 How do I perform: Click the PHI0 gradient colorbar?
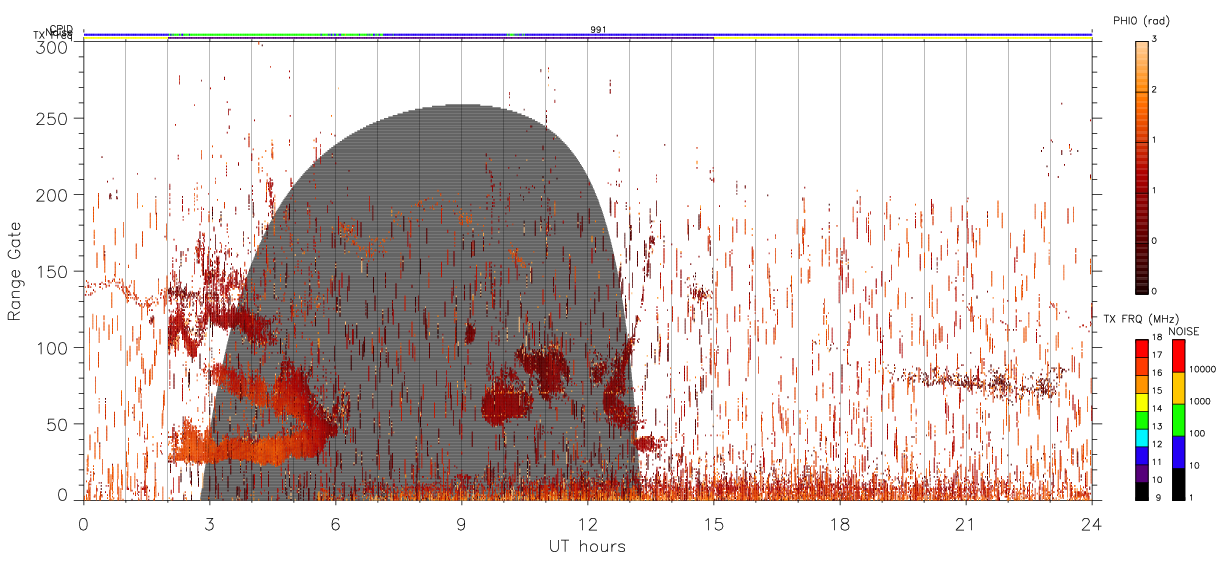click(1142, 166)
